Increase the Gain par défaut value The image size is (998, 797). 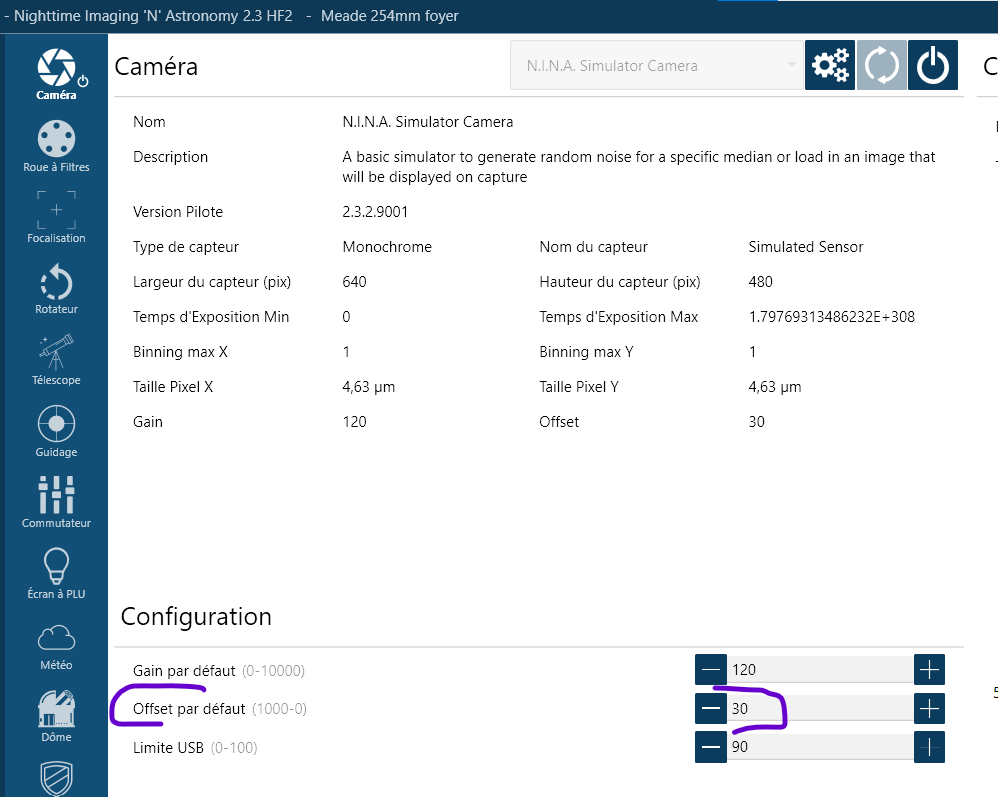929,670
